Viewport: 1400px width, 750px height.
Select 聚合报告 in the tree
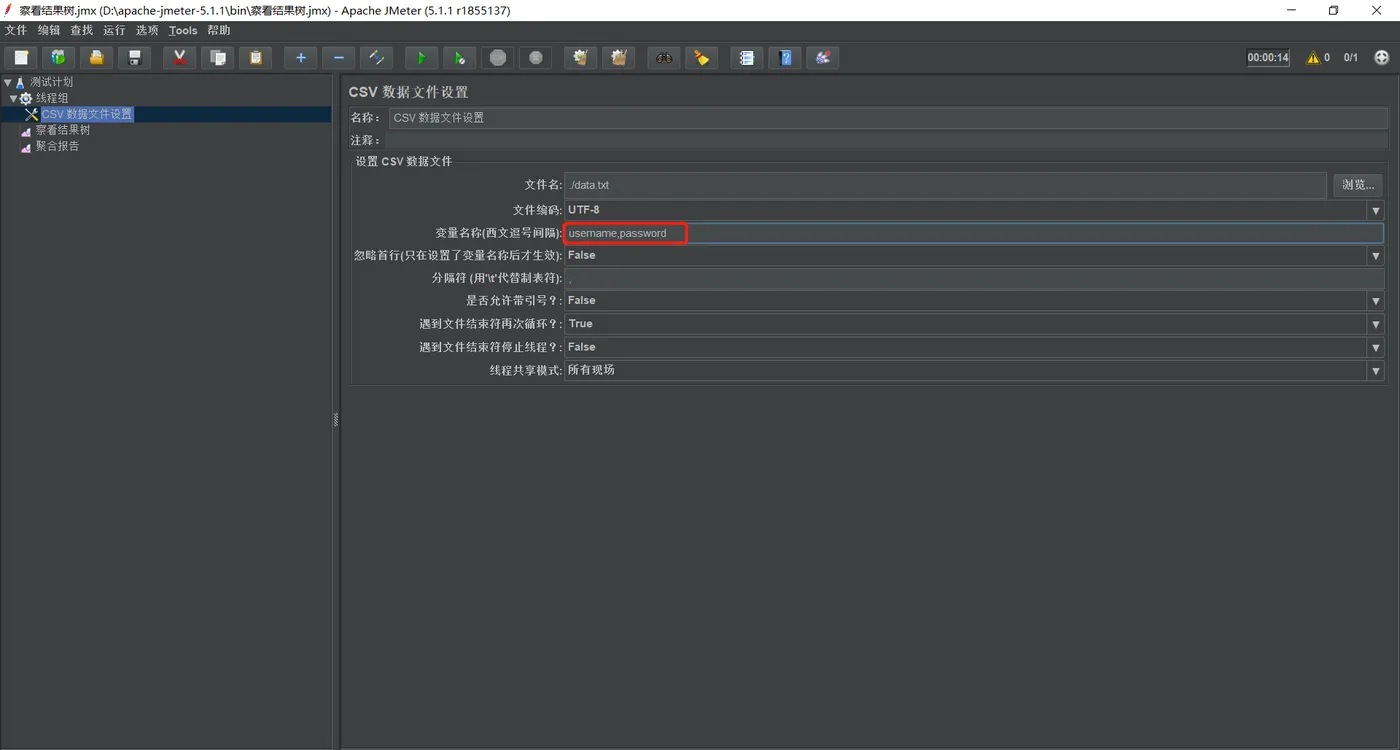pos(57,146)
